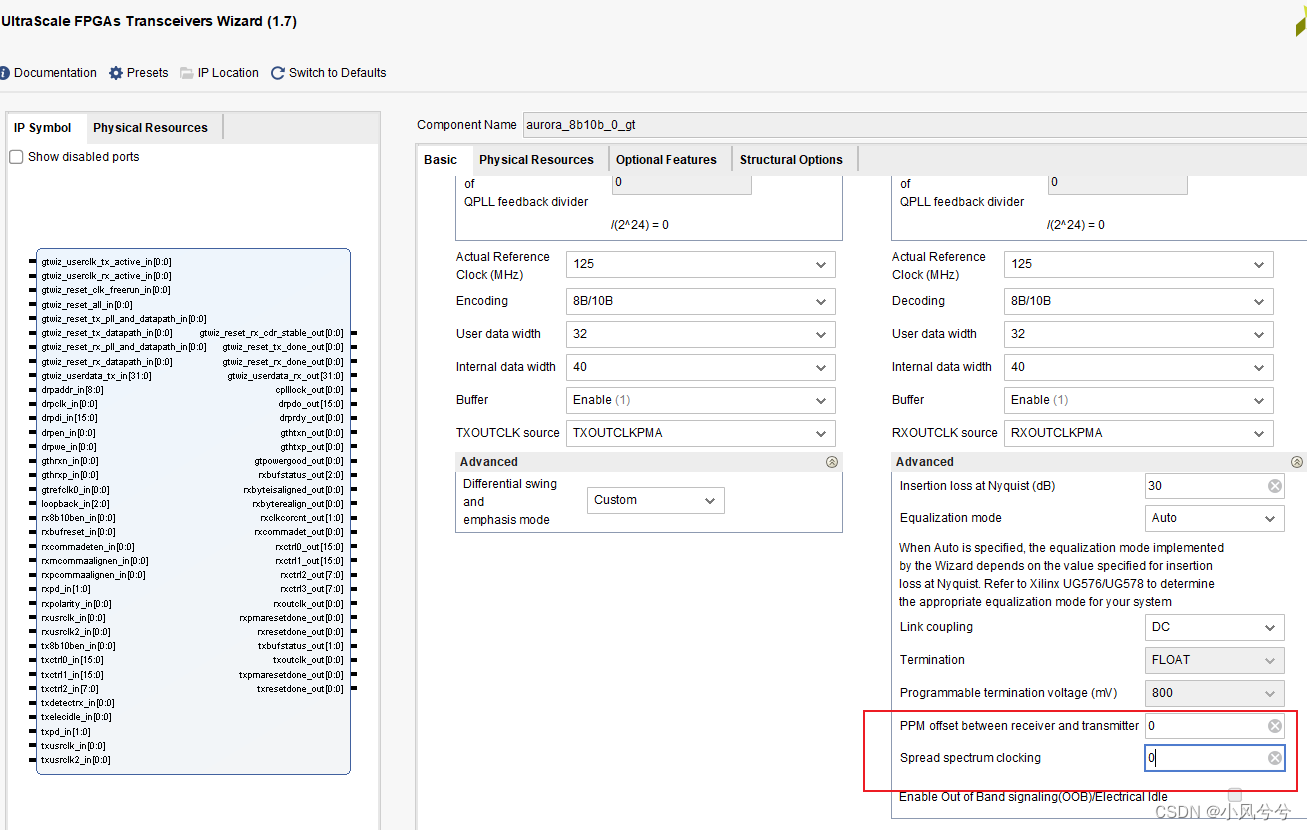Open transmitter Actual Reference Clock dropdown

coord(701,264)
